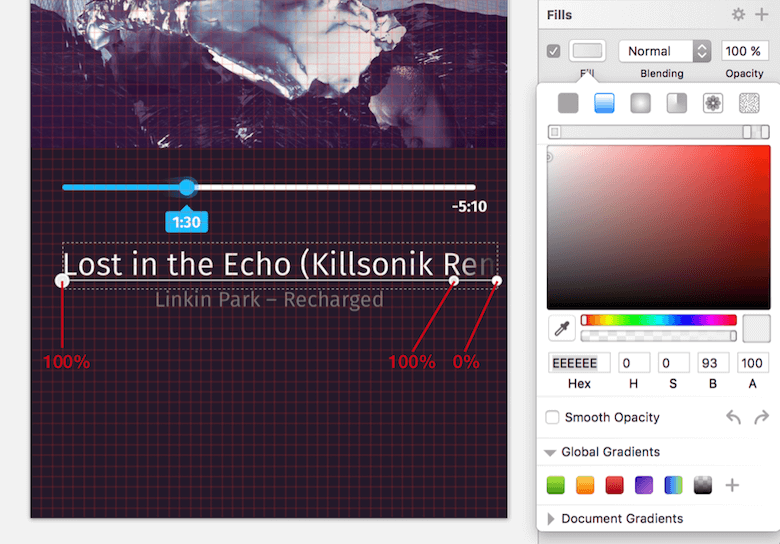Click the S saturation value field
The height and width of the screenshot is (544, 780).
click(674, 363)
